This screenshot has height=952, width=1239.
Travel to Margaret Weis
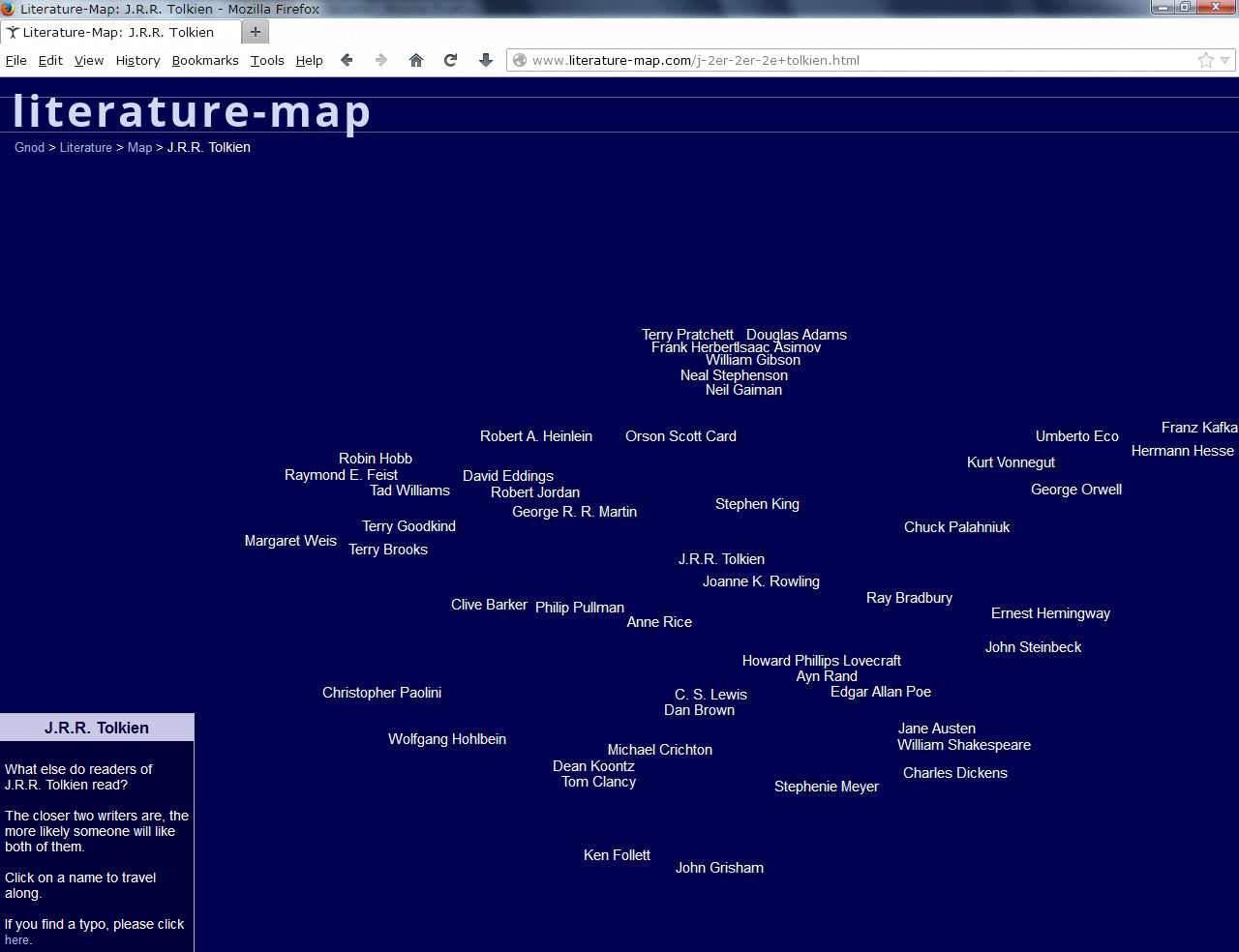pos(290,541)
